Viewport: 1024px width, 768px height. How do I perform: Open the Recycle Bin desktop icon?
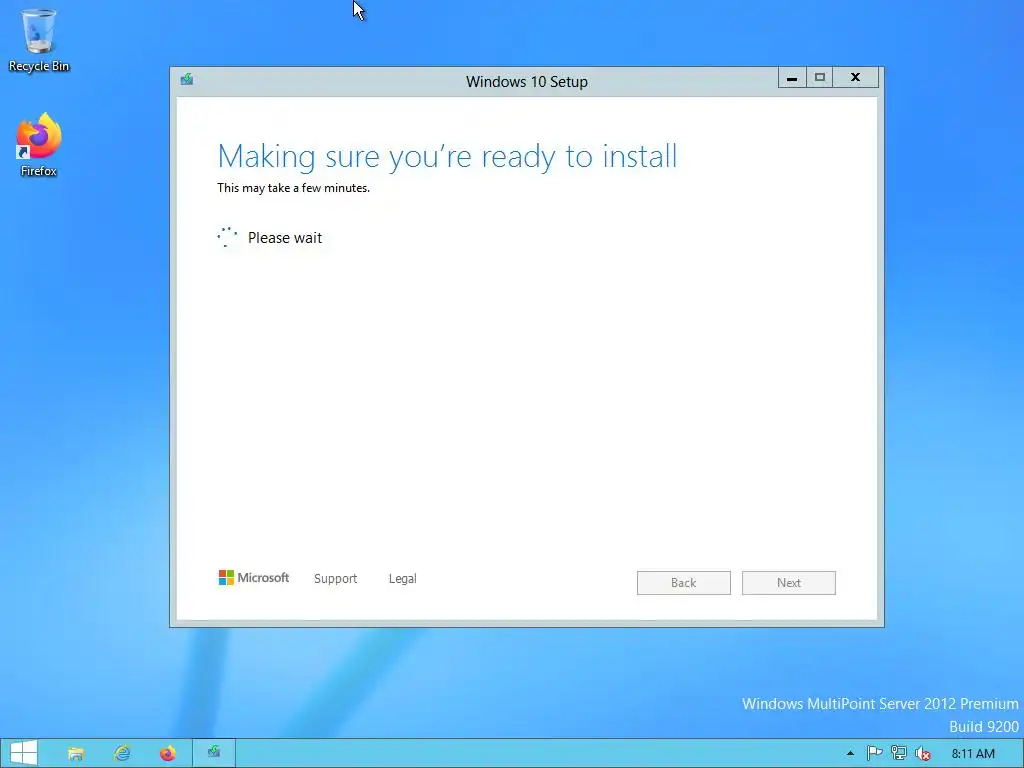click(x=39, y=40)
